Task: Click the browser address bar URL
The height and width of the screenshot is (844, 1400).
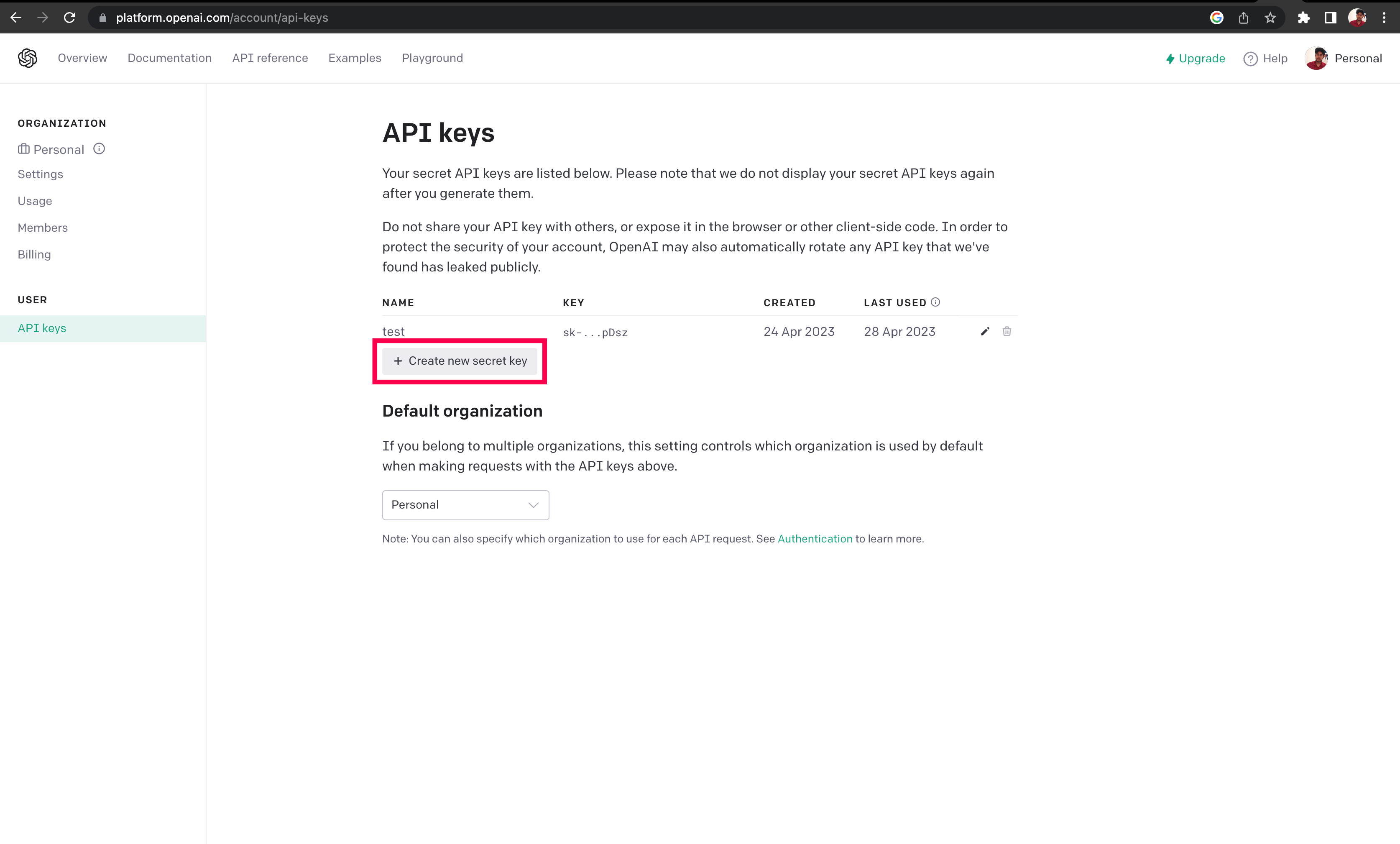Action: point(222,18)
